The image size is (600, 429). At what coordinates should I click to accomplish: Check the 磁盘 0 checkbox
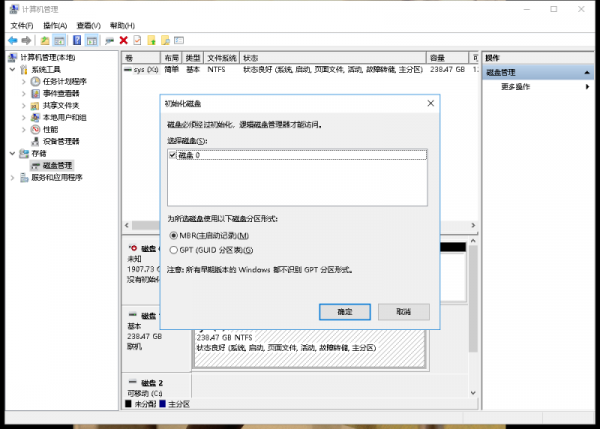[x=173, y=155]
